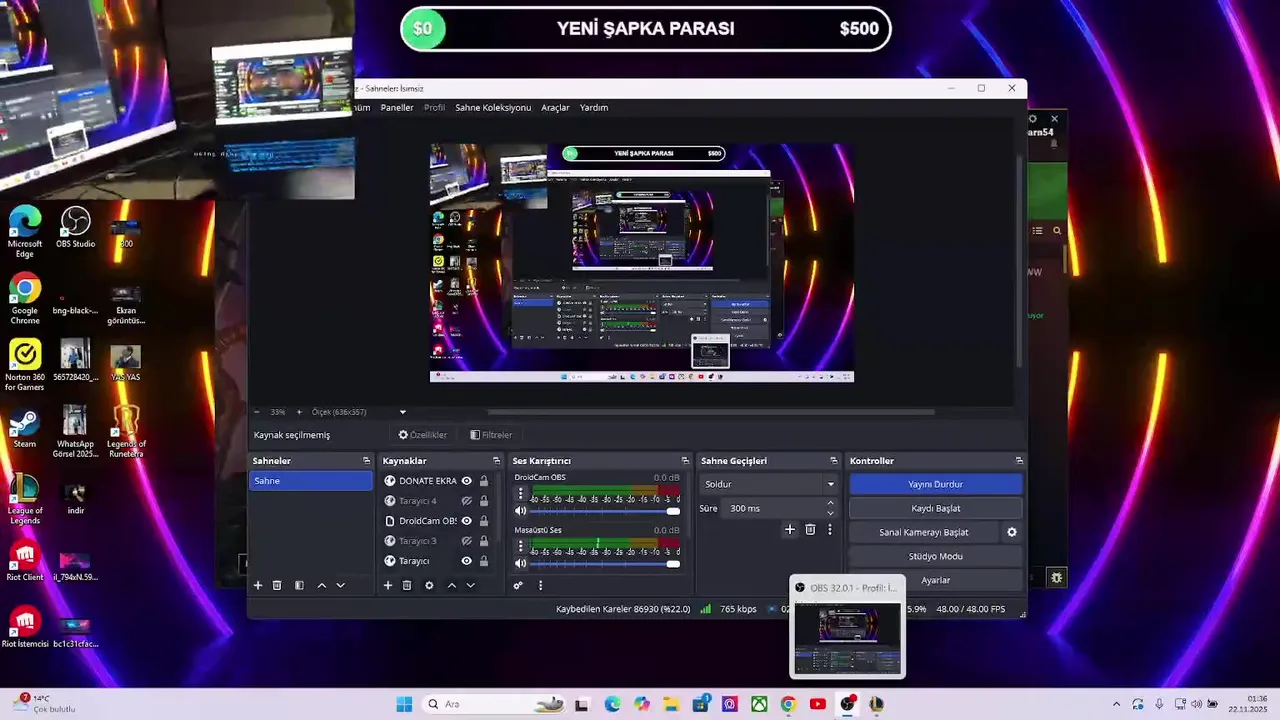Open Ses Karıştırıcı bottom three-dot menu

coord(540,585)
